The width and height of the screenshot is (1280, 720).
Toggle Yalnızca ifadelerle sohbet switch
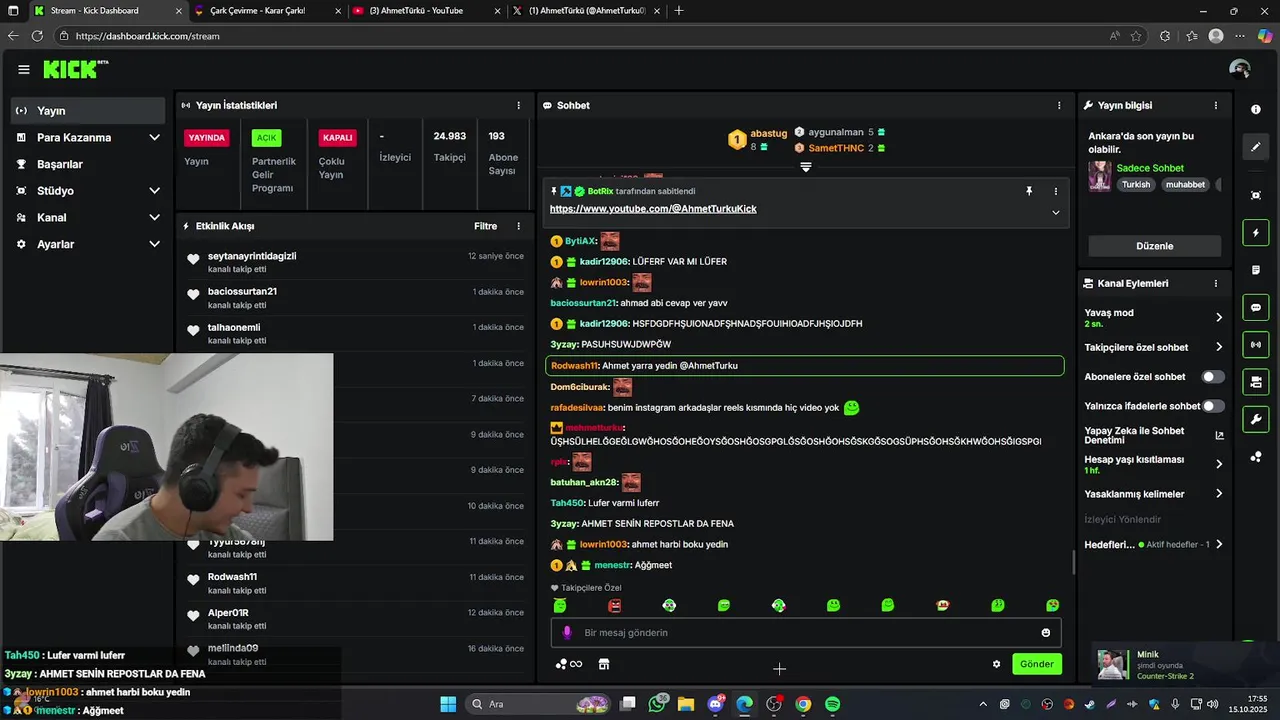1213,406
